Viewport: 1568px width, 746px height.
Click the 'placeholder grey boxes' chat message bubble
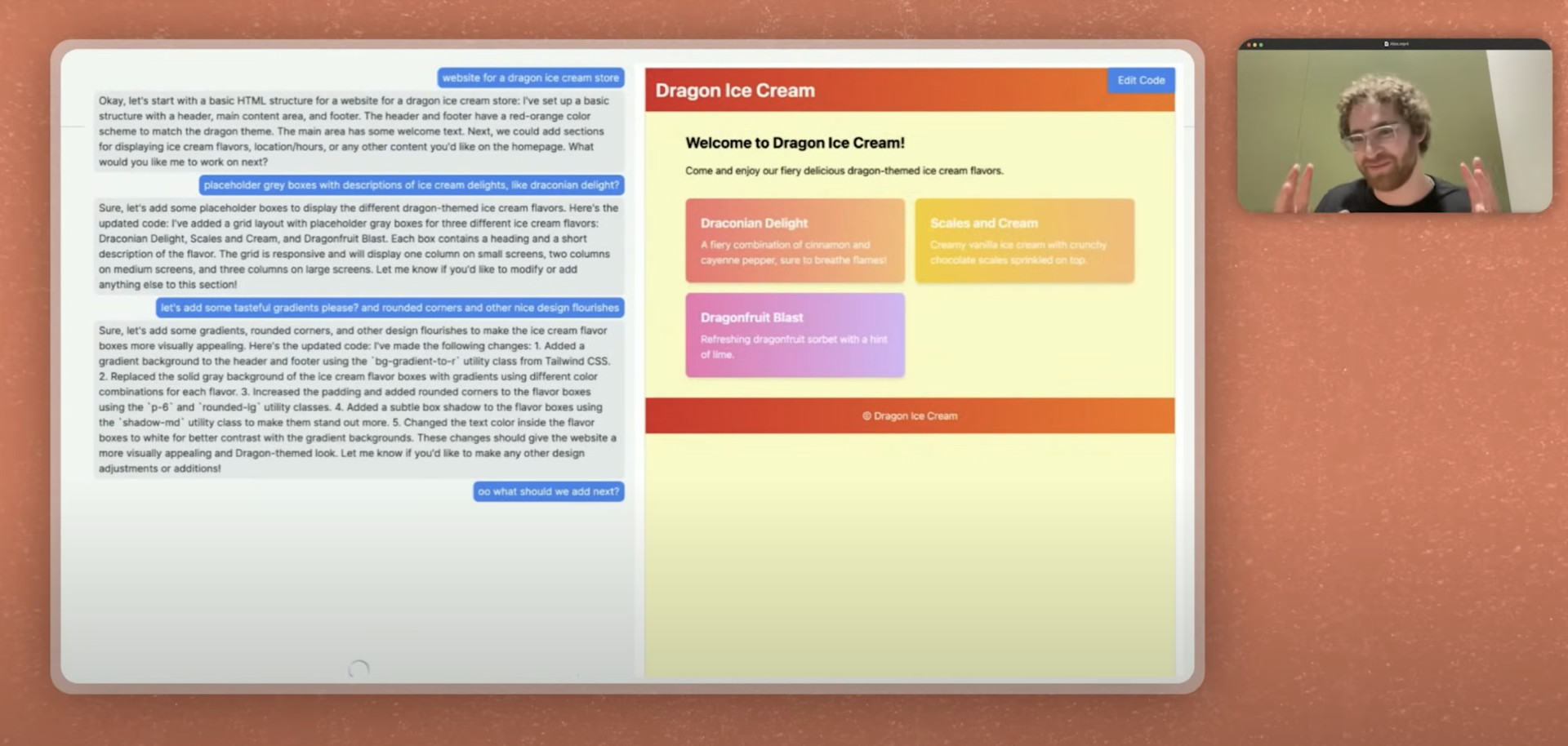point(412,185)
